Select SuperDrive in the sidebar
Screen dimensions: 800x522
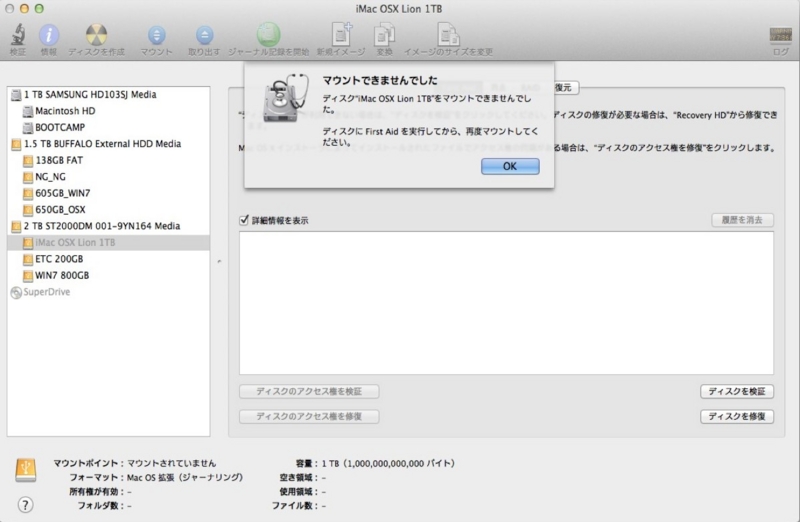[108, 292]
